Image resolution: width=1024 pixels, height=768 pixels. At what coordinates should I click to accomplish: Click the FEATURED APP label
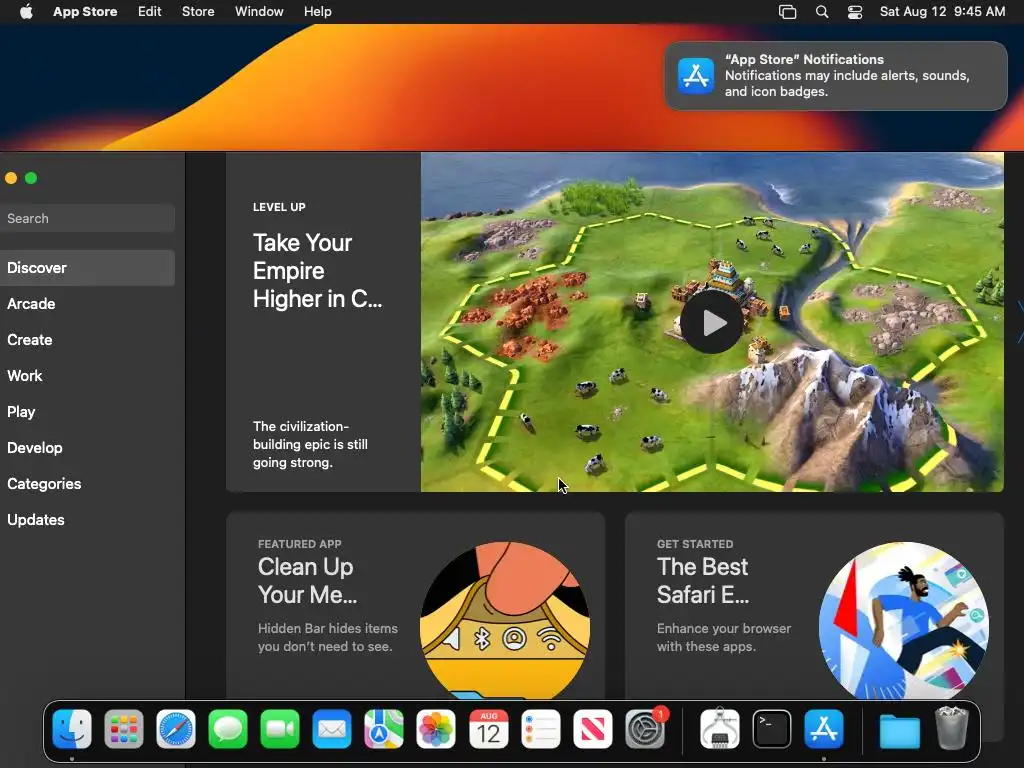tap(299, 544)
